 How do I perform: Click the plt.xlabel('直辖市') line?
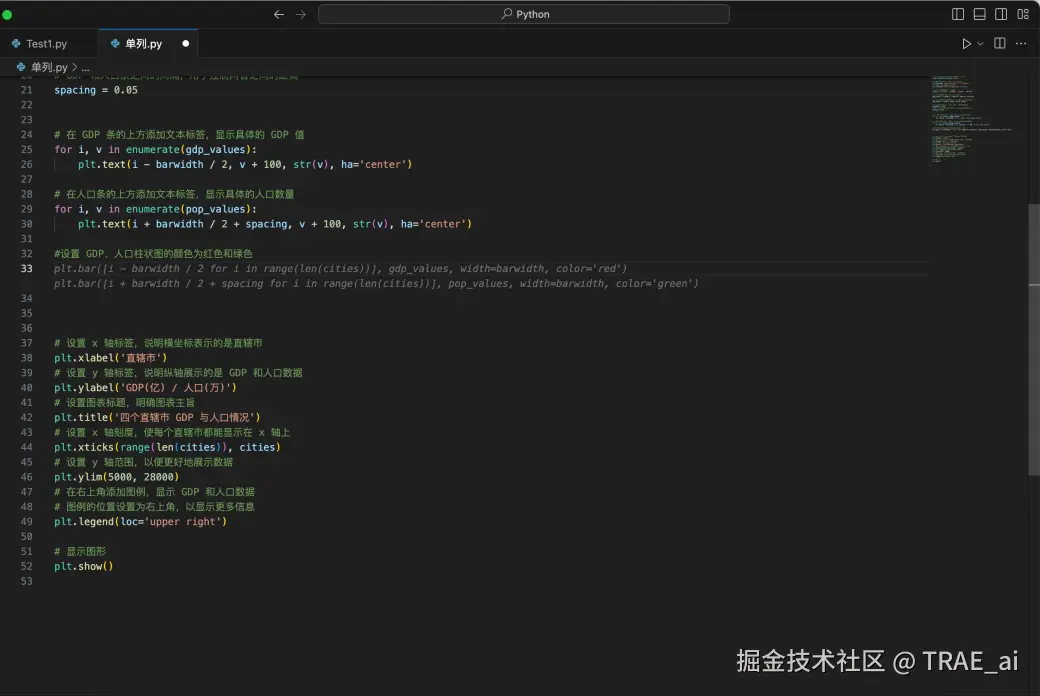111,358
